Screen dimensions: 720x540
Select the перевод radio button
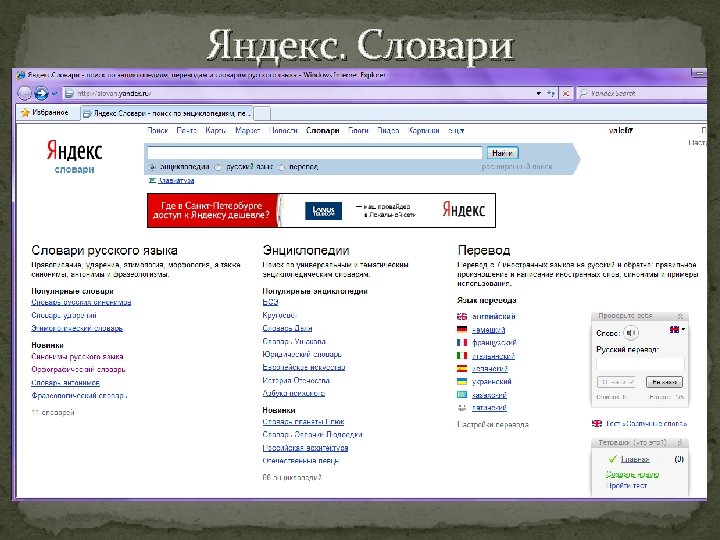pyautogui.click(x=281, y=167)
